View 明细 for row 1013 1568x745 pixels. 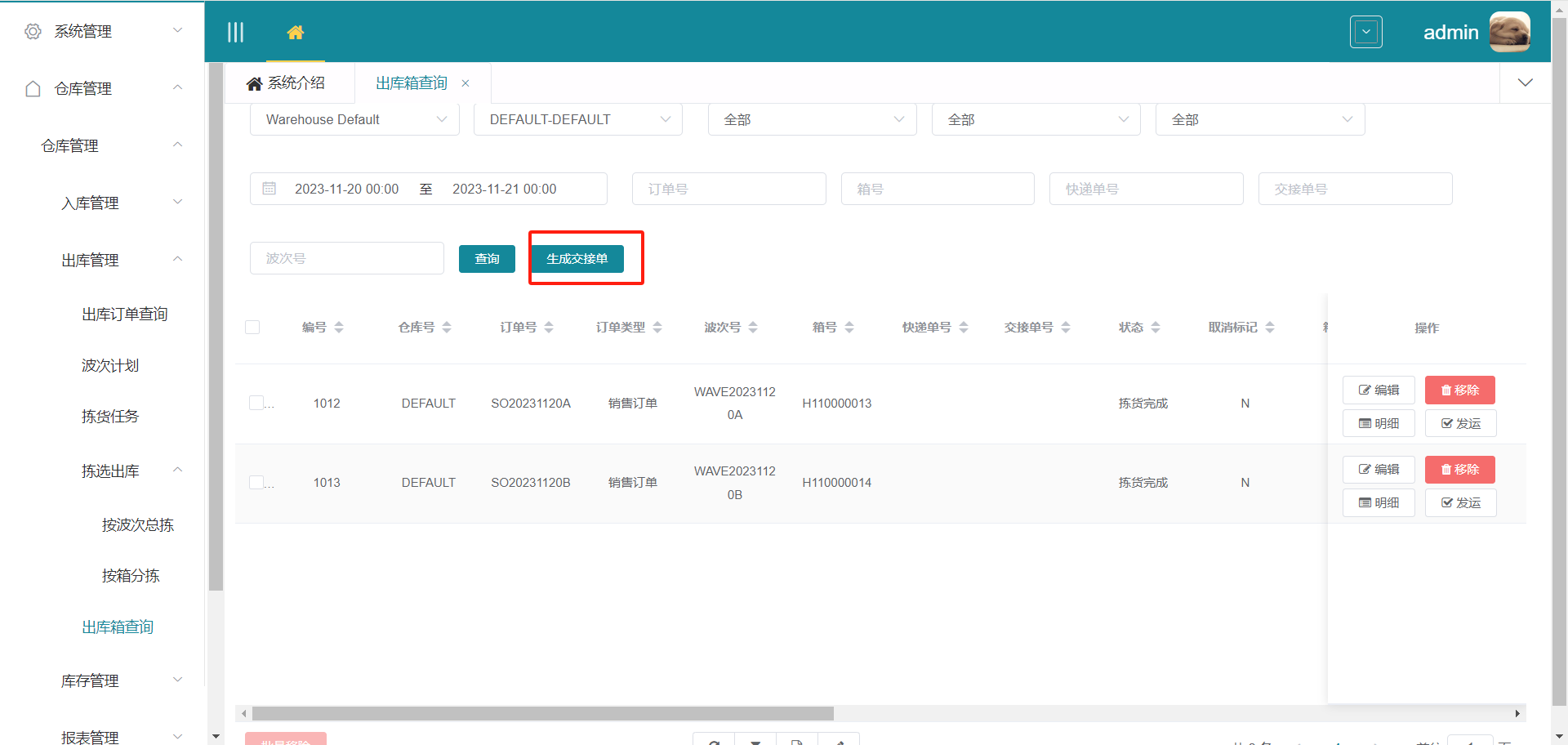(x=1379, y=502)
